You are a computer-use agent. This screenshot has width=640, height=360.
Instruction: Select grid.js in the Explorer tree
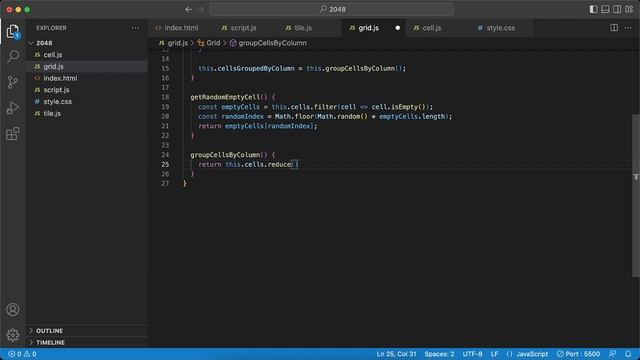pyautogui.click(x=53, y=67)
